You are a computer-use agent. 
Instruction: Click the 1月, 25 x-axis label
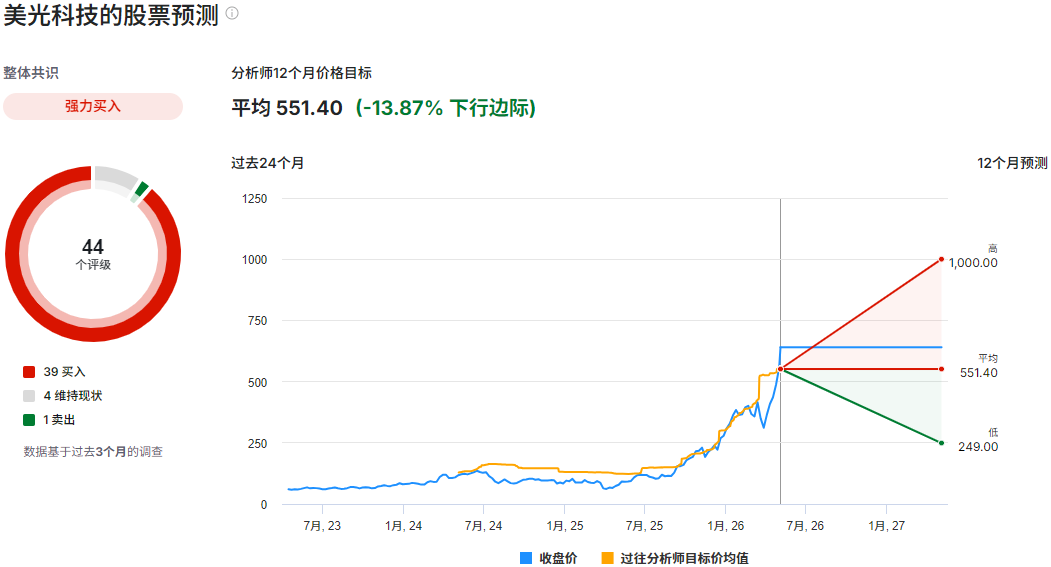coord(565,526)
